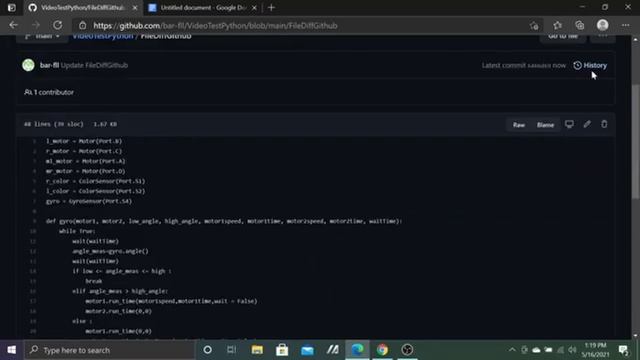
Task: Switch to the VideoTestPython GitHub tab
Action: pyautogui.click(x=83, y=8)
